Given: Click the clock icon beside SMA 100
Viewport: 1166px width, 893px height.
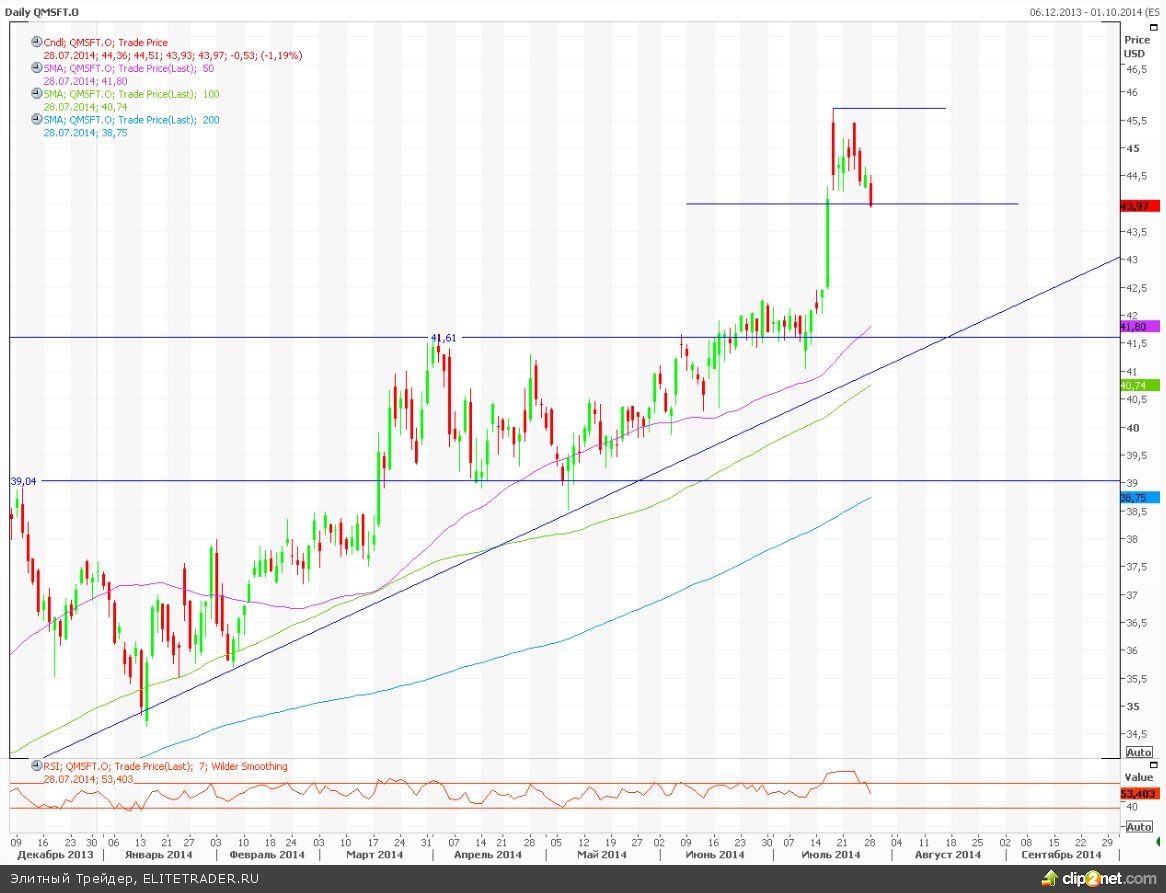Looking at the screenshot, I should [x=36, y=94].
